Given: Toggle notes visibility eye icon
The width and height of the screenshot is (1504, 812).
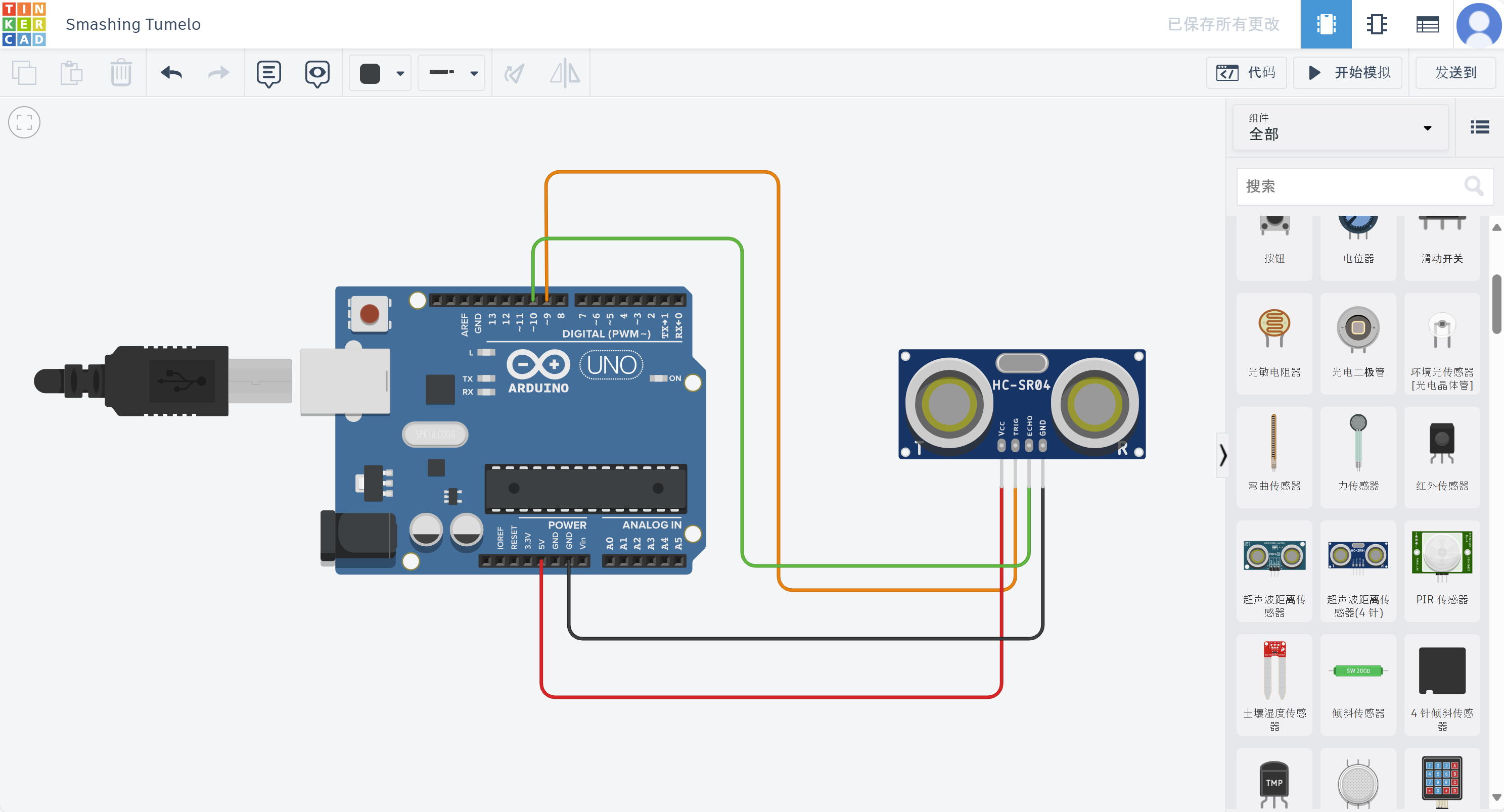Looking at the screenshot, I should coord(317,74).
